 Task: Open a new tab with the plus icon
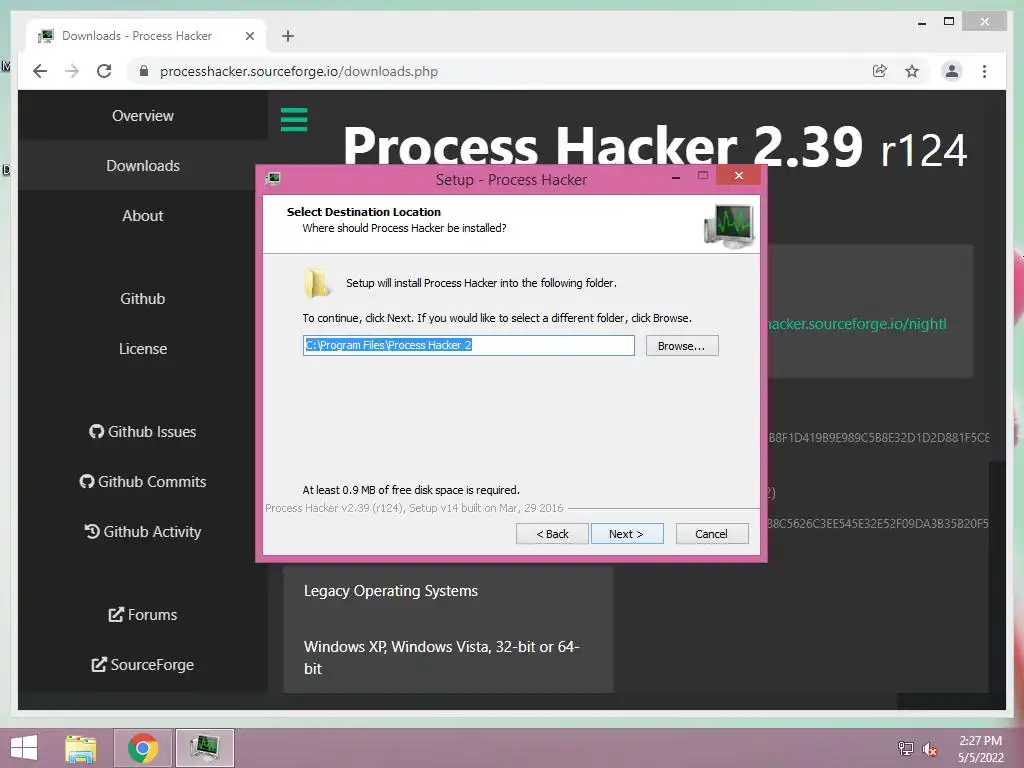click(x=288, y=36)
